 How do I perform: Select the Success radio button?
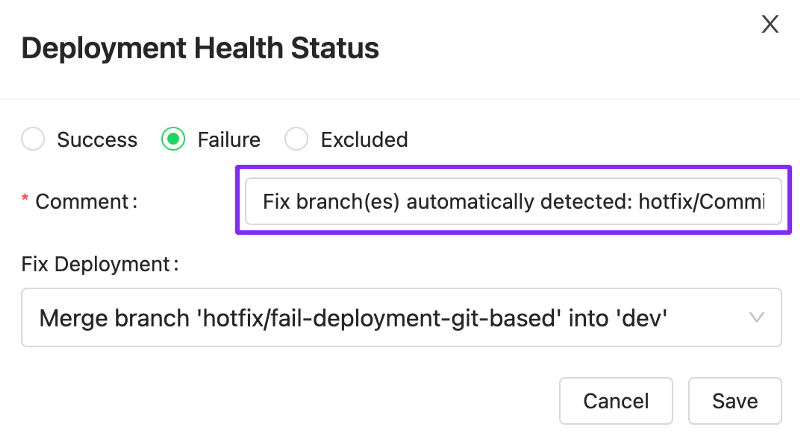34,140
